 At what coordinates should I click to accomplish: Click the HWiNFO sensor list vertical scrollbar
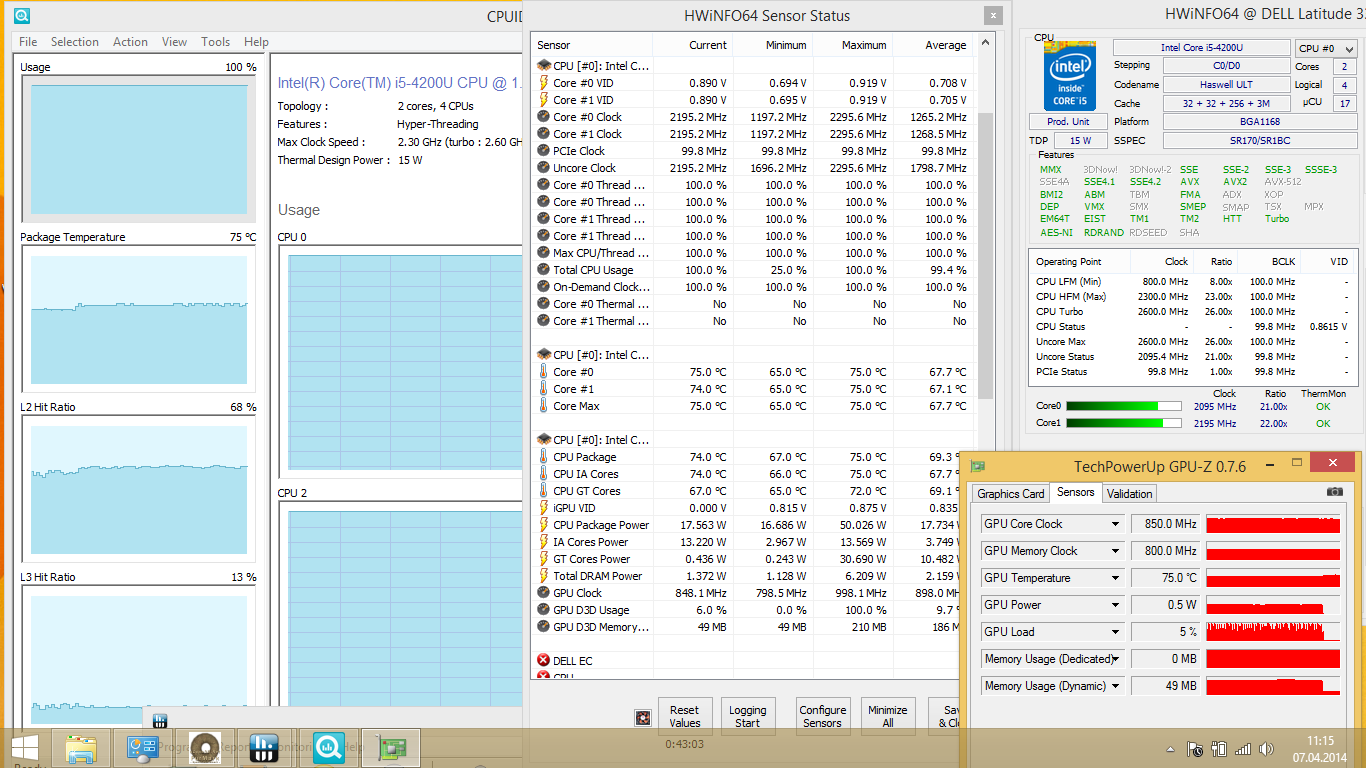(985, 255)
